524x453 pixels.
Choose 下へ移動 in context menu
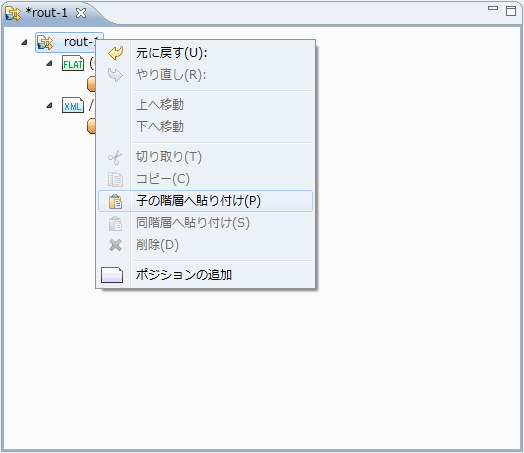click(206, 127)
